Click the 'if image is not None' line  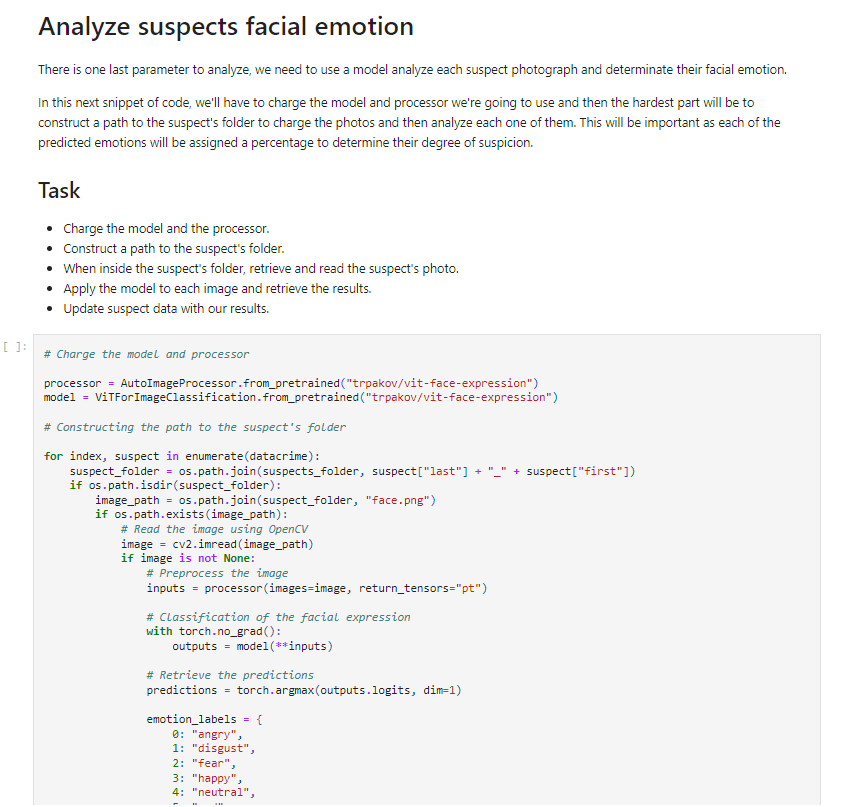(188, 558)
